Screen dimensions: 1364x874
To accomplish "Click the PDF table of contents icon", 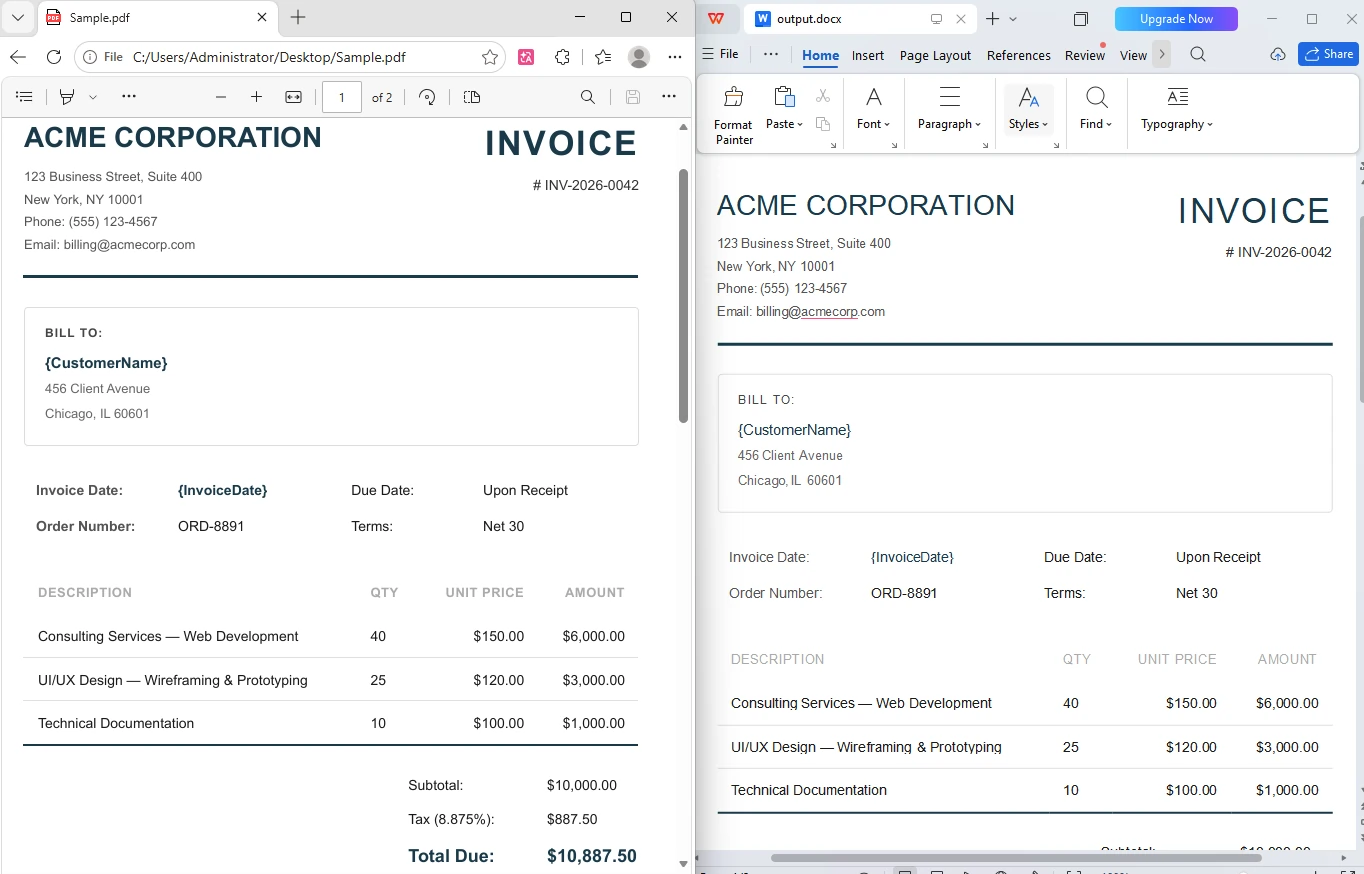I will coord(25,97).
